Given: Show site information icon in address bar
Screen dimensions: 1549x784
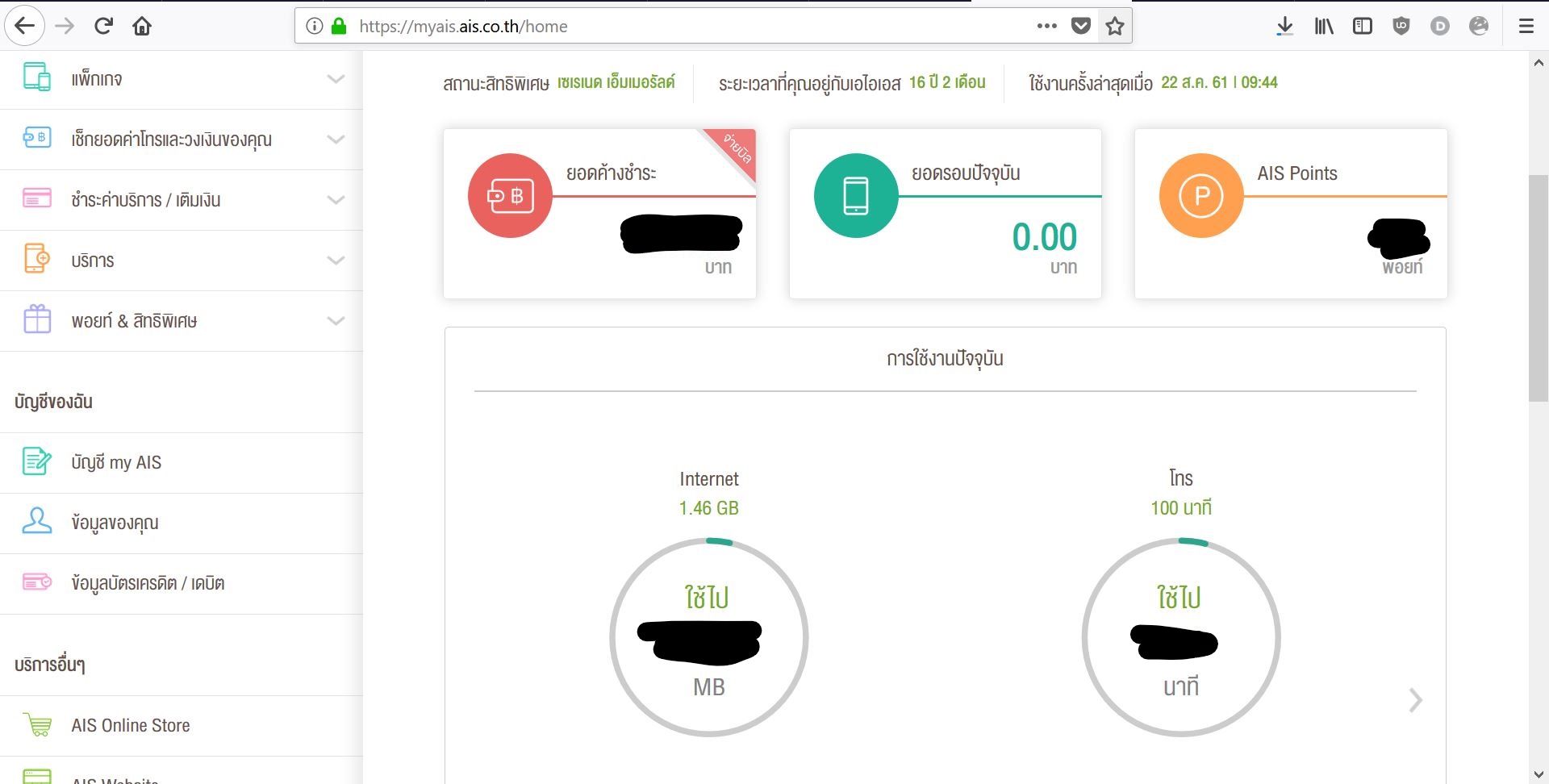Looking at the screenshot, I should pyautogui.click(x=315, y=27).
